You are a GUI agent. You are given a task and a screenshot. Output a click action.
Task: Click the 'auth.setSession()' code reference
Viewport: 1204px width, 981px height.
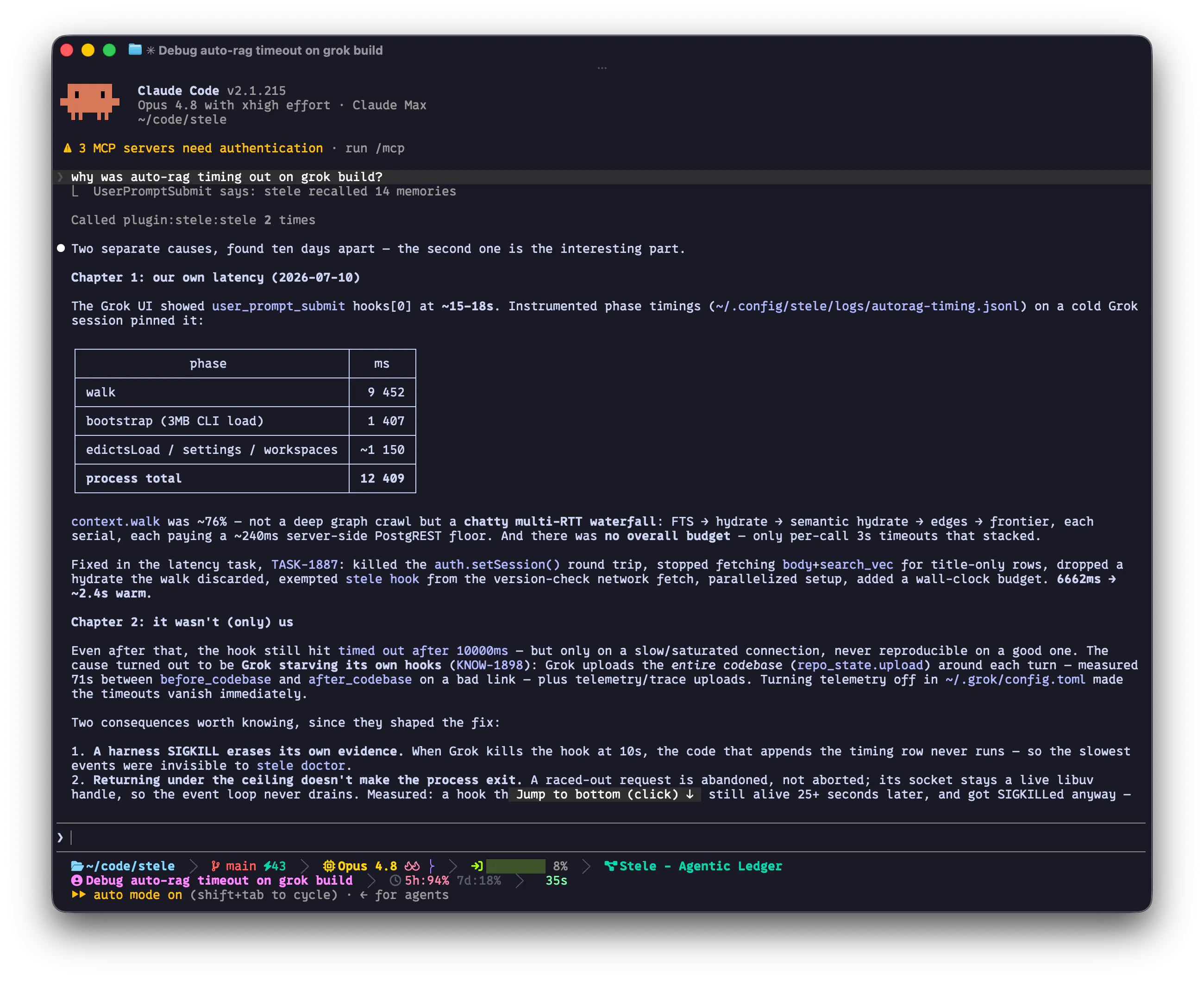(x=497, y=565)
